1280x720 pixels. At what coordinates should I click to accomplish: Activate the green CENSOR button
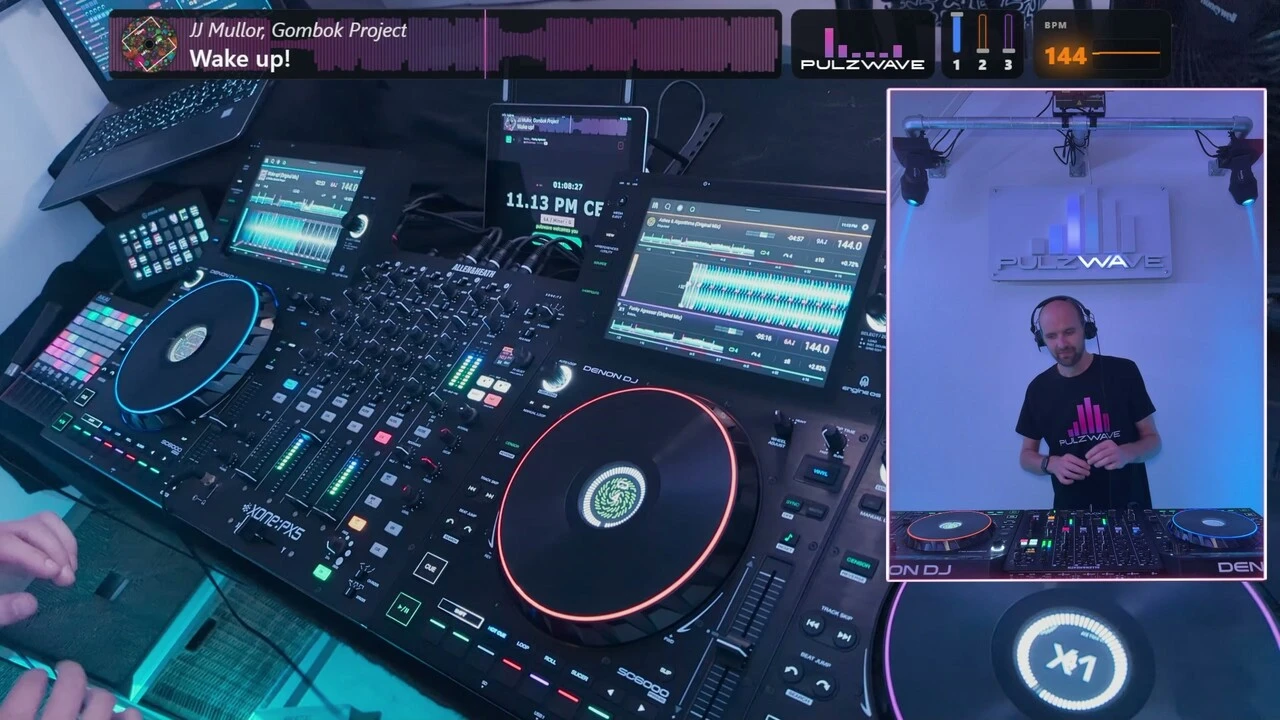(858, 565)
